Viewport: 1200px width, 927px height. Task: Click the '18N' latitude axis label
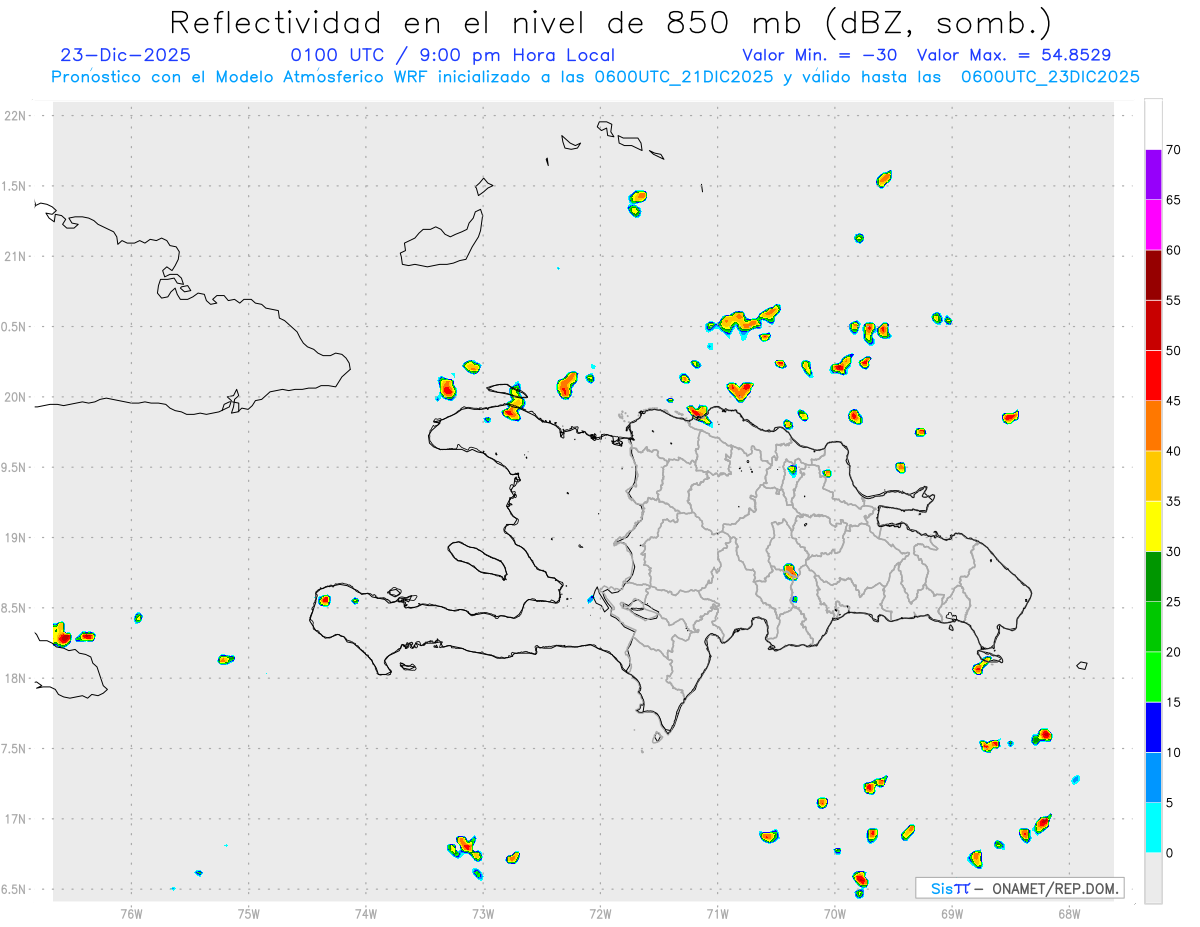coord(15,678)
